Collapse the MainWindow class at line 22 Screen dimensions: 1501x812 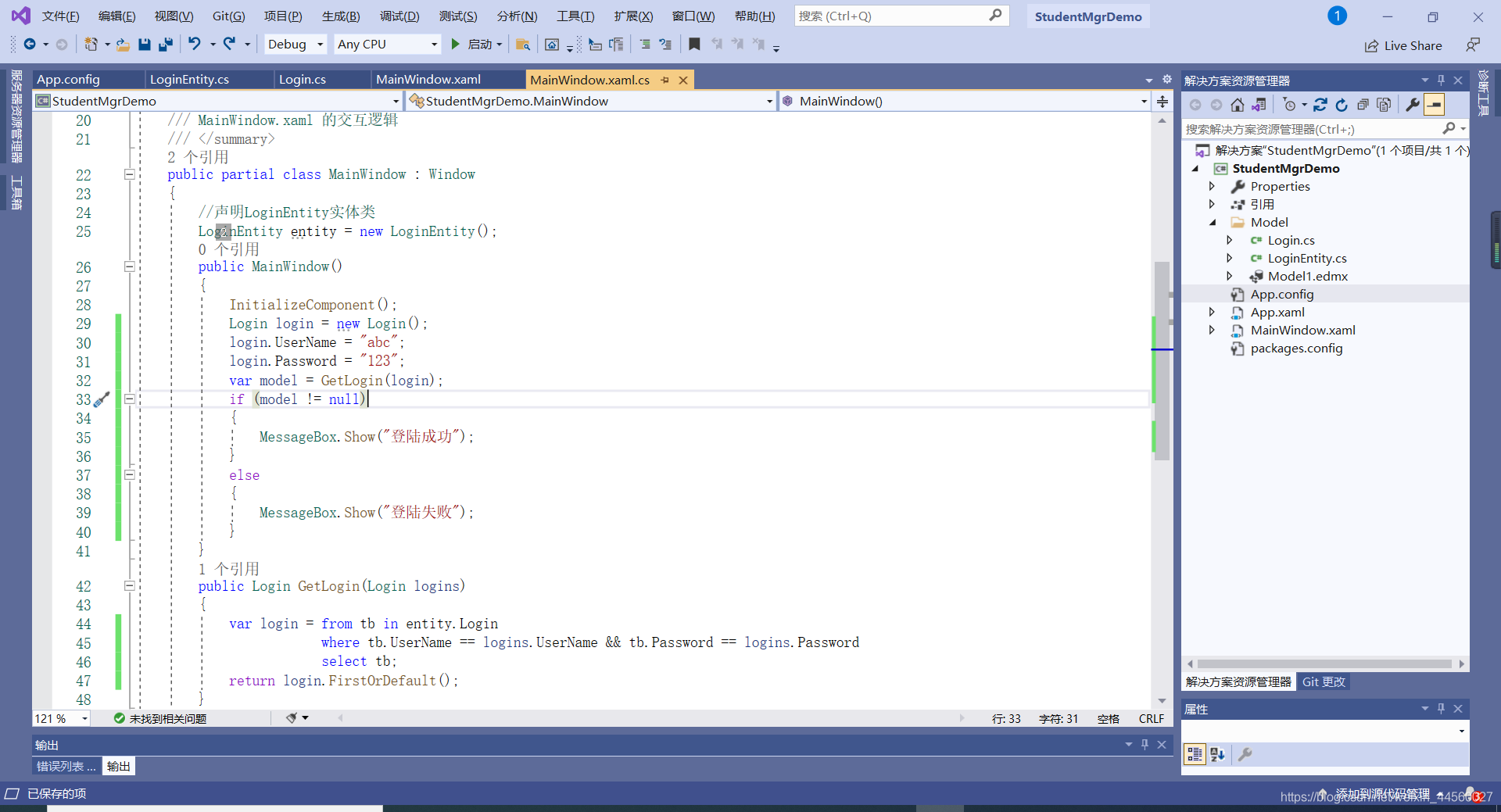tap(130, 174)
